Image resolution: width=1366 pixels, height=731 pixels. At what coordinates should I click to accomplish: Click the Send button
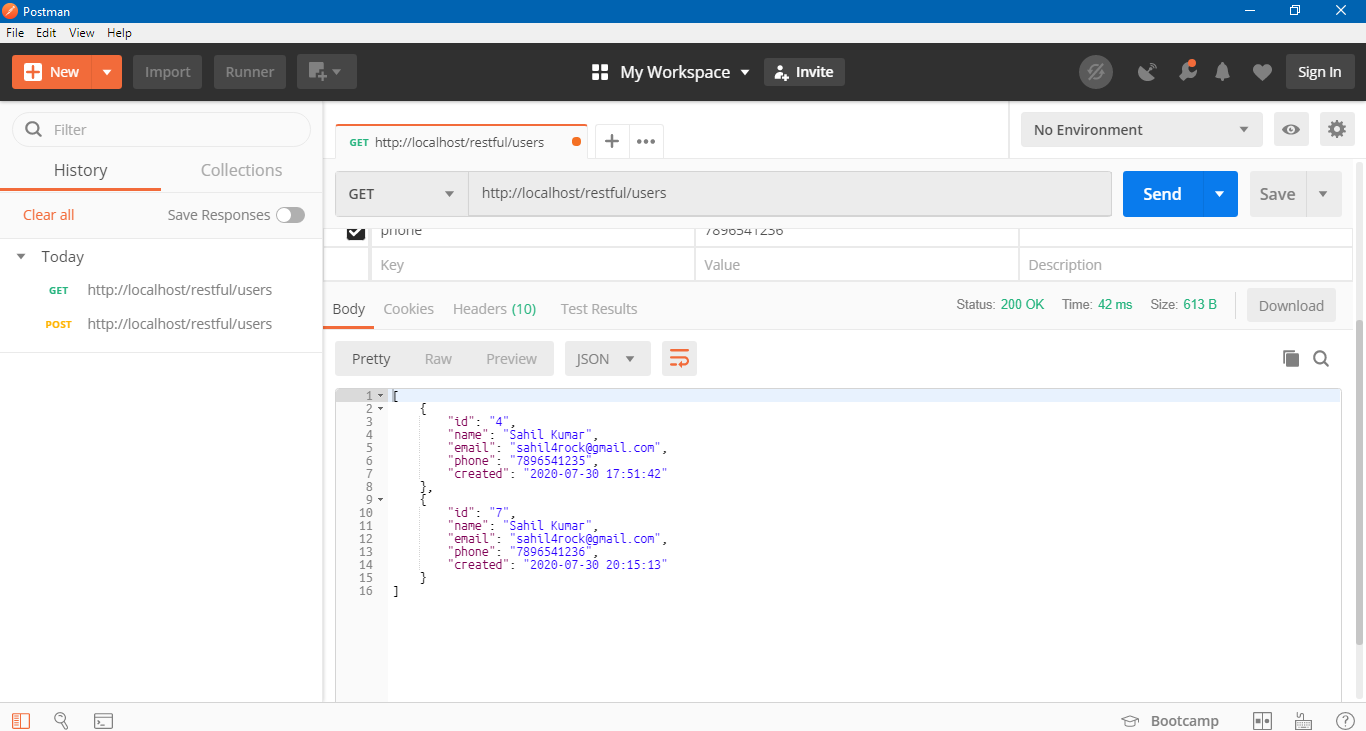coord(1160,193)
